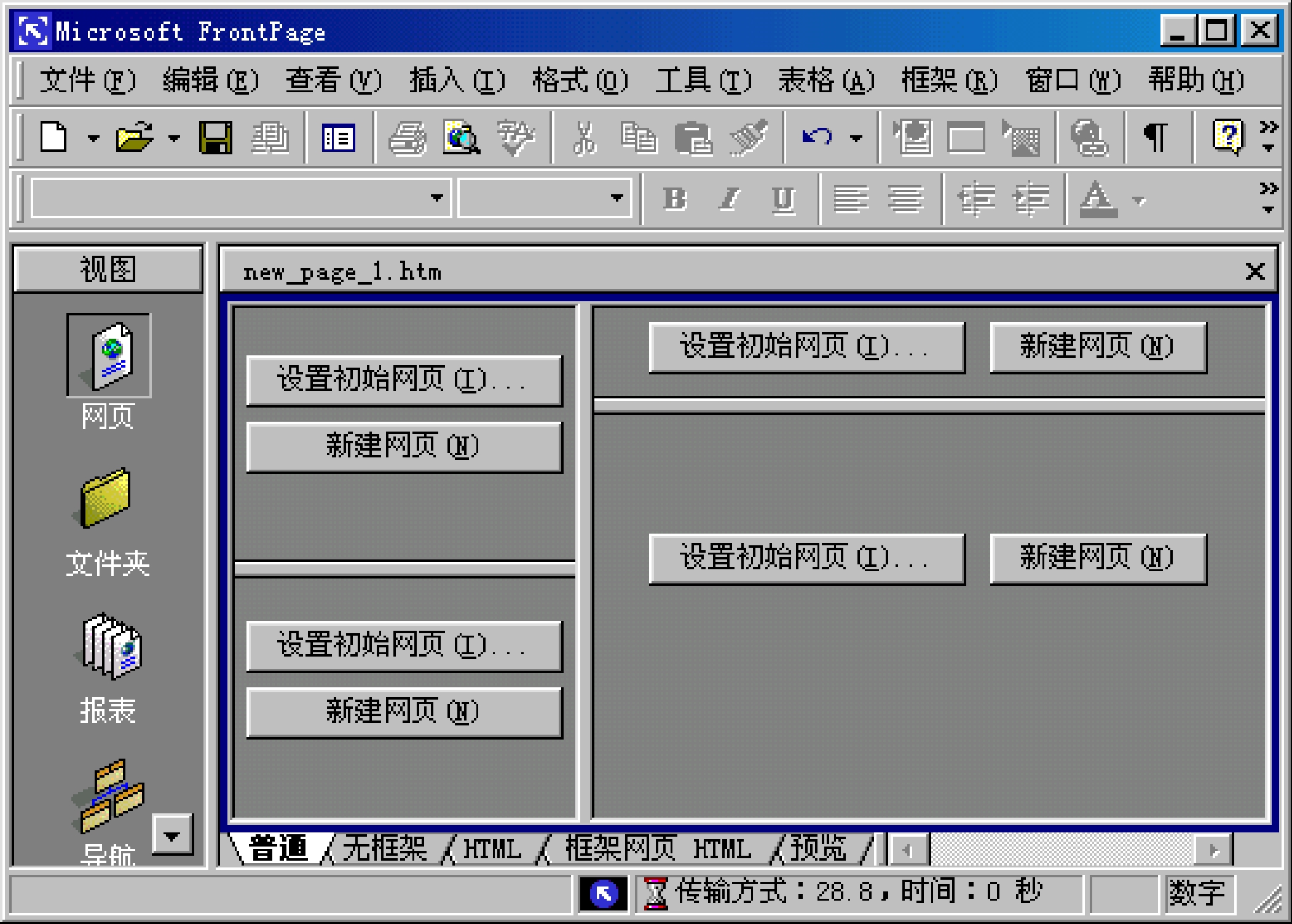The height and width of the screenshot is (924, 1292).
Task: Toggle Show All paragraph marks
Action: click(1156, 136)
